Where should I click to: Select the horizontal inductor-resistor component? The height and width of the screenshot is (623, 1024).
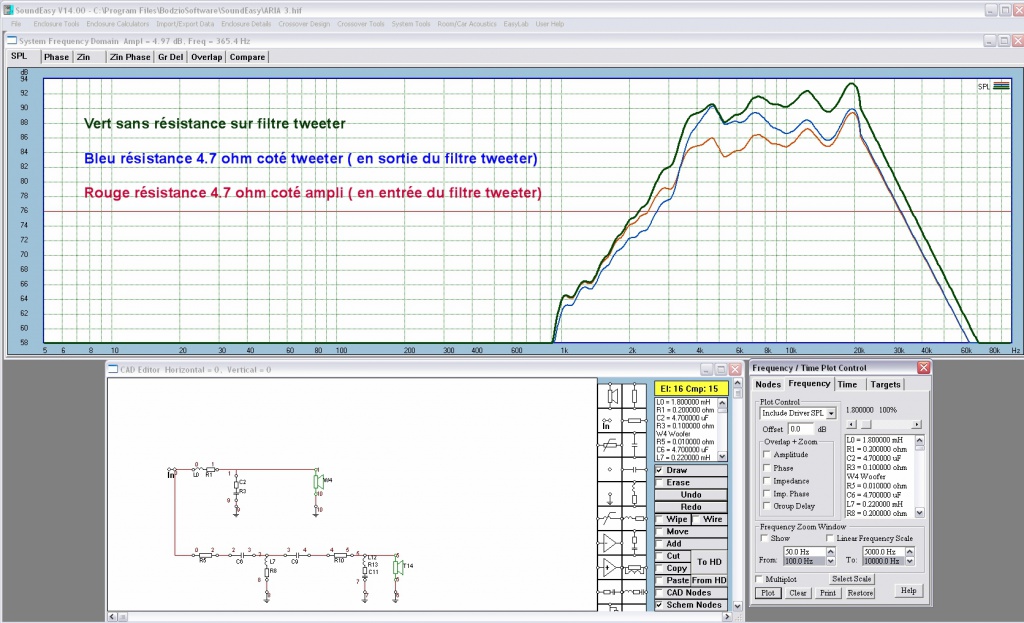[634, 518]
